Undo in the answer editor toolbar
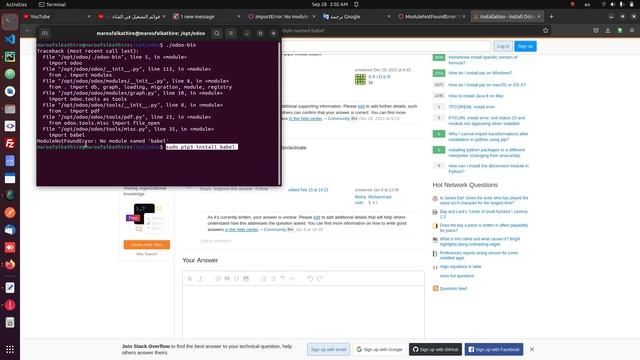 [310, 278]
